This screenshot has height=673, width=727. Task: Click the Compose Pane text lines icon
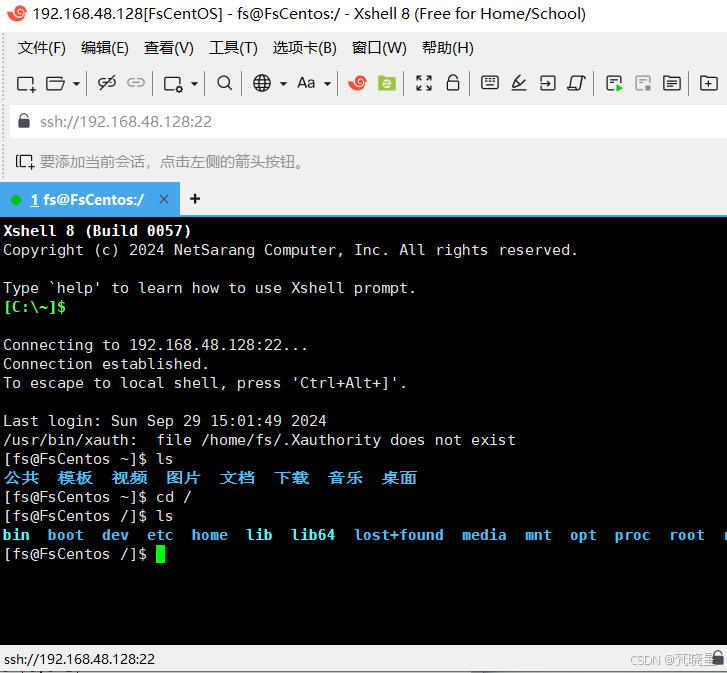tap(672, 83)
